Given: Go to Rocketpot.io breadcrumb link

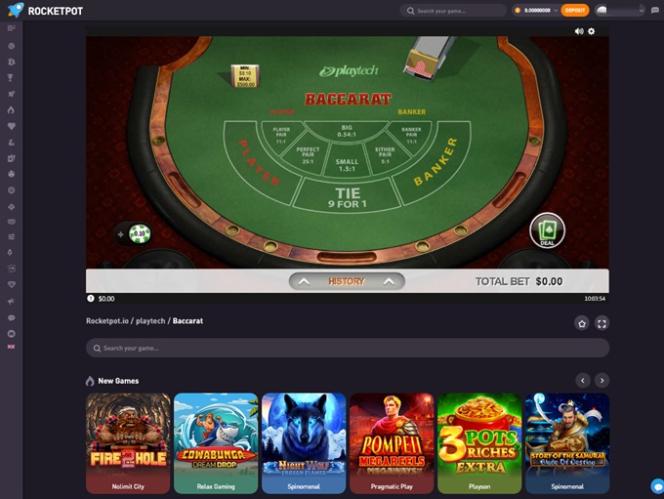Looking at the screenshot, I should (x=107, y=321).
